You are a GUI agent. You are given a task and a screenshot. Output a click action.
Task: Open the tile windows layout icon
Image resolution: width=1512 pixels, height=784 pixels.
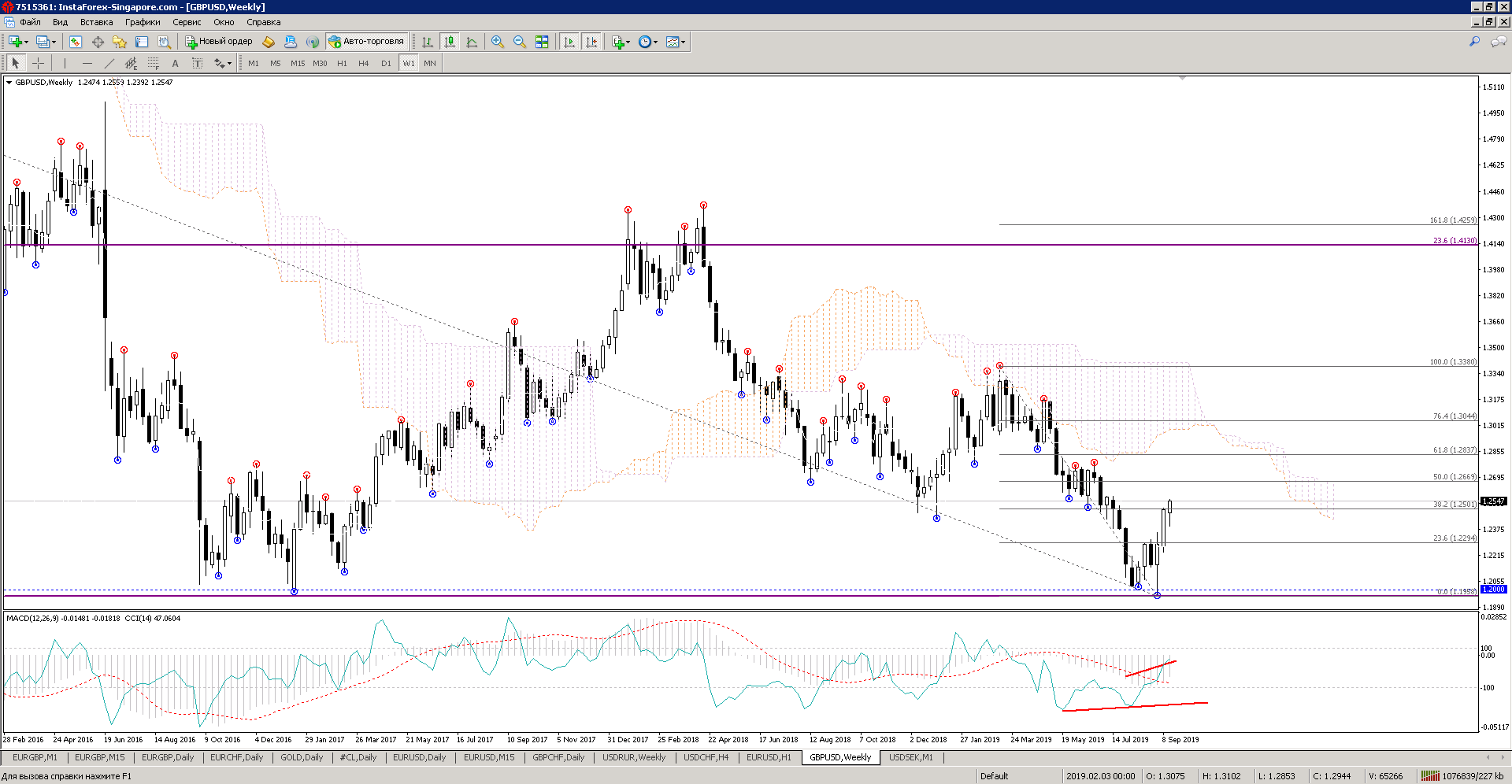pos(542,42)
